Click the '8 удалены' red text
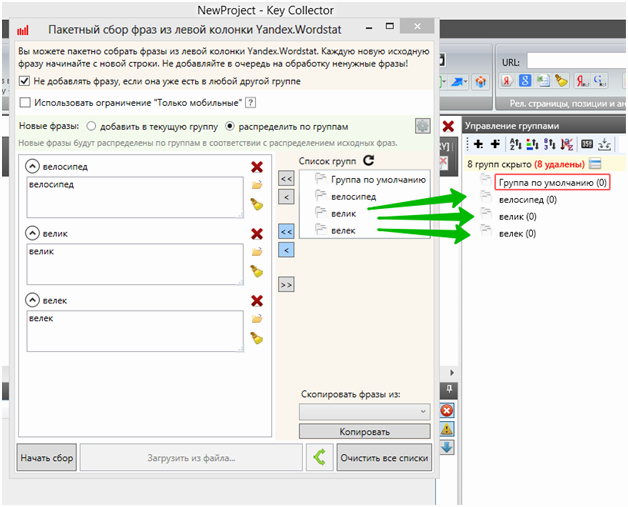 pos(560,164)
